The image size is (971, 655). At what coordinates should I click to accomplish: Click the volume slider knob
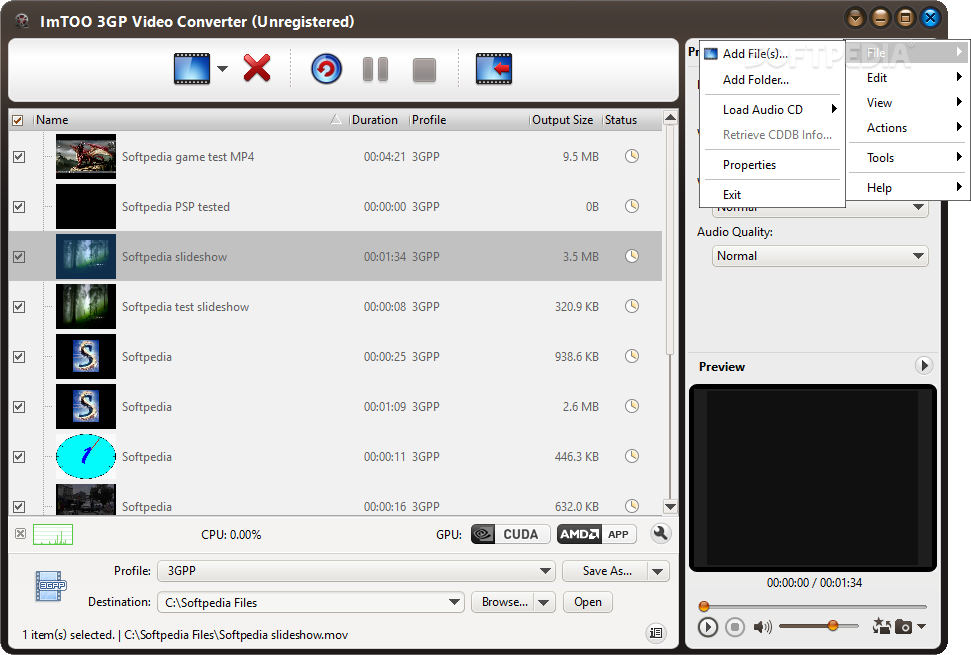[x=833, y=626]
